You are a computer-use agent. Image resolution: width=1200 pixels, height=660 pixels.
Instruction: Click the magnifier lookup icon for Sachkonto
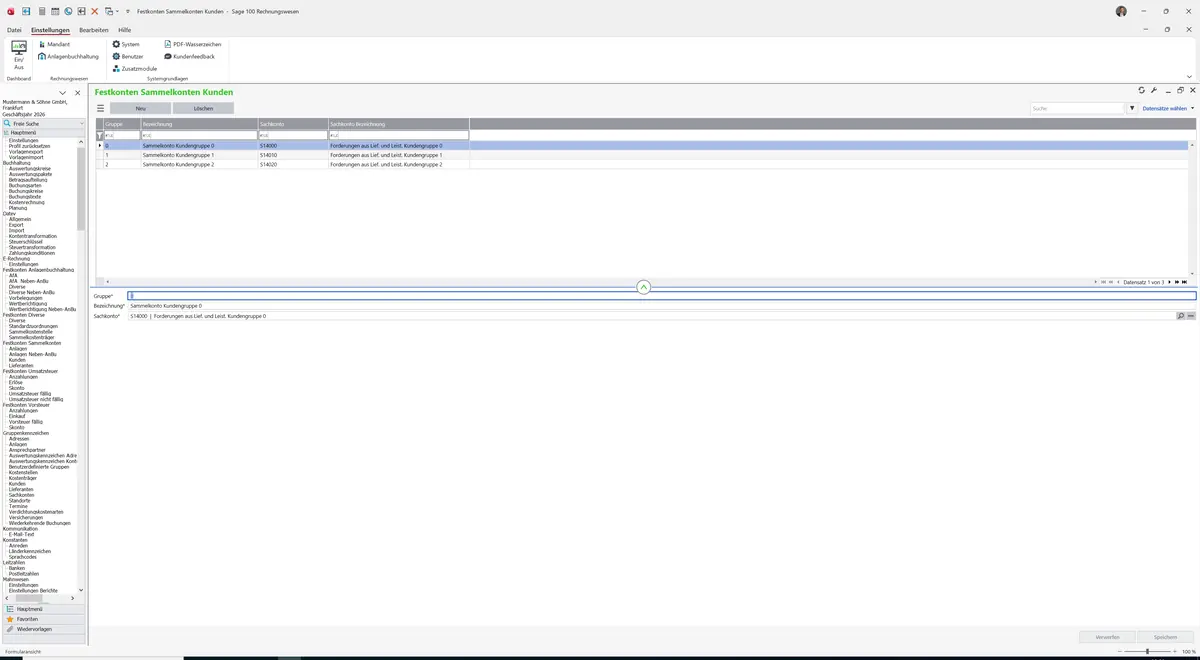[1181, 316]
